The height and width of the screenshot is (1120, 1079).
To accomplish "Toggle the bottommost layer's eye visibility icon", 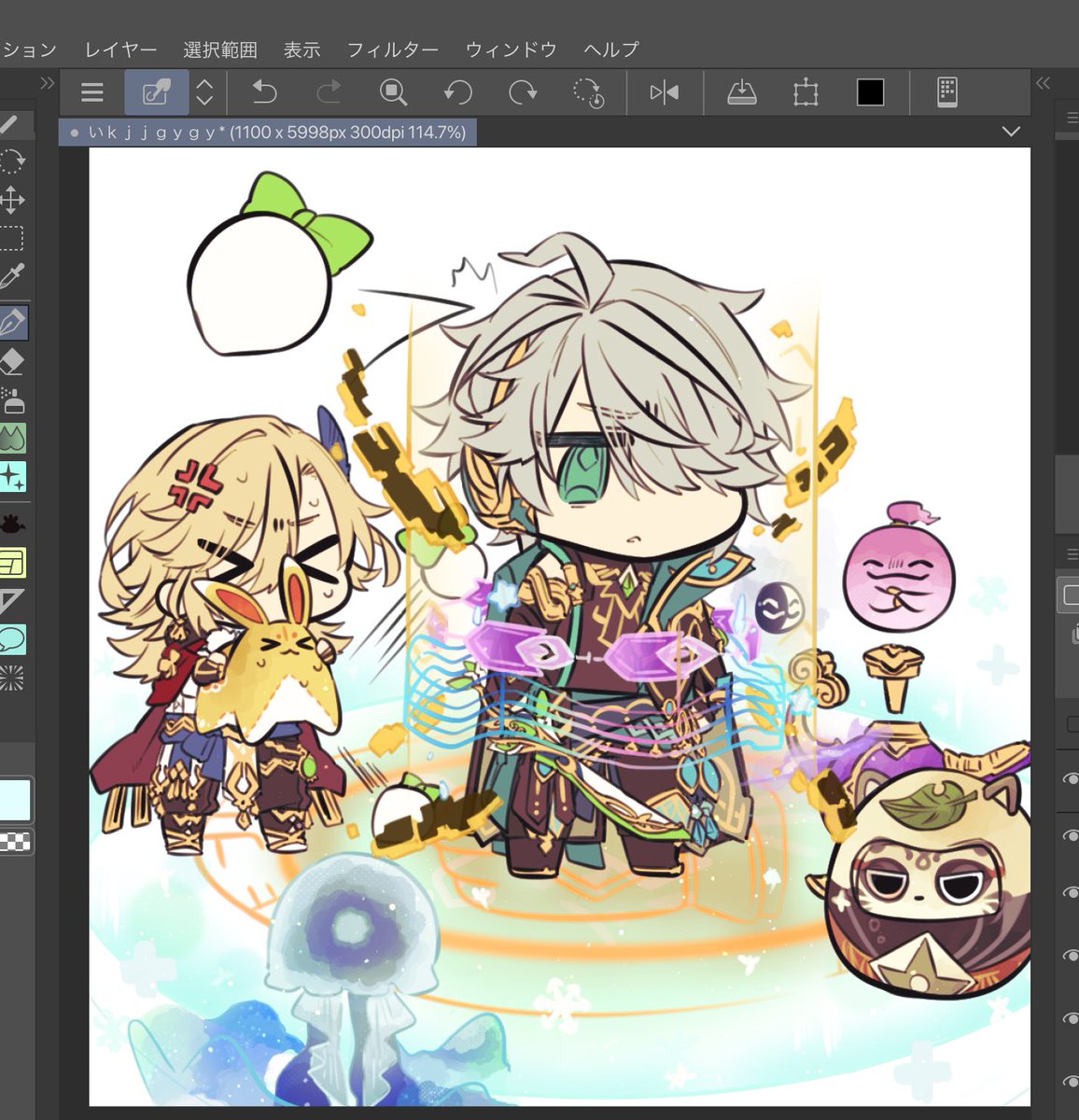I will 1070,1081.
